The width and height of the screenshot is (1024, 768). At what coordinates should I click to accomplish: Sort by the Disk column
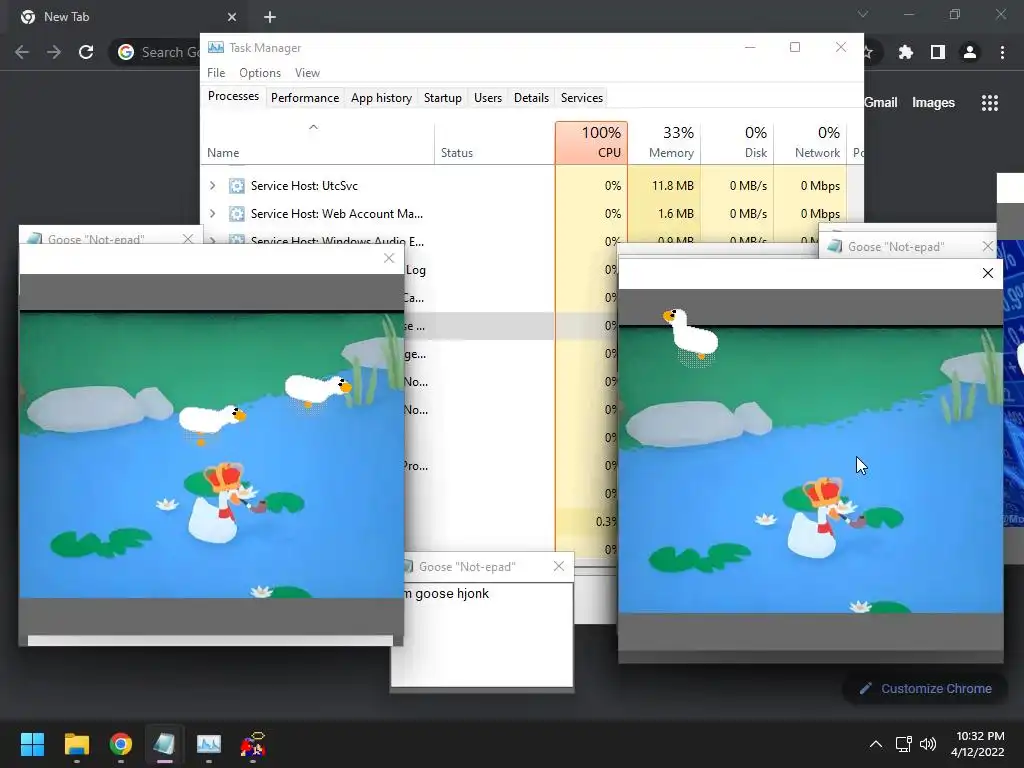[737, 143]
